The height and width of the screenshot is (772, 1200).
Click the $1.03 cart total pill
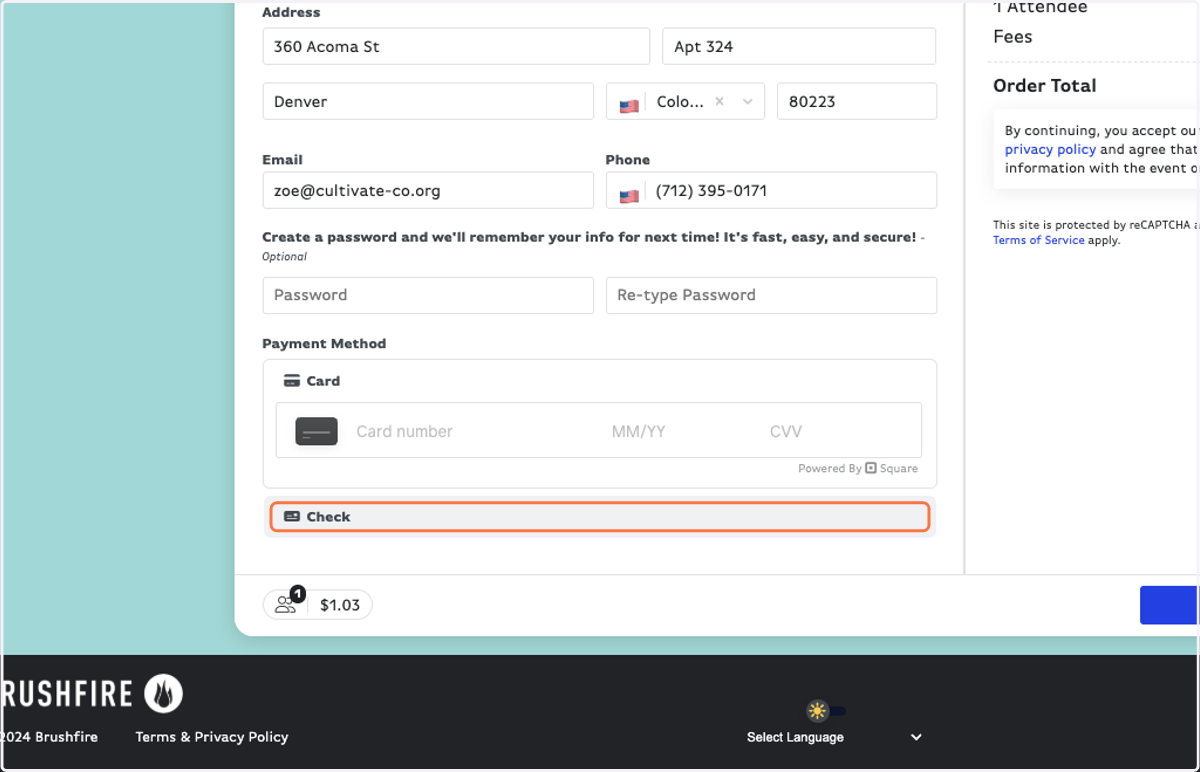point(318,605)
